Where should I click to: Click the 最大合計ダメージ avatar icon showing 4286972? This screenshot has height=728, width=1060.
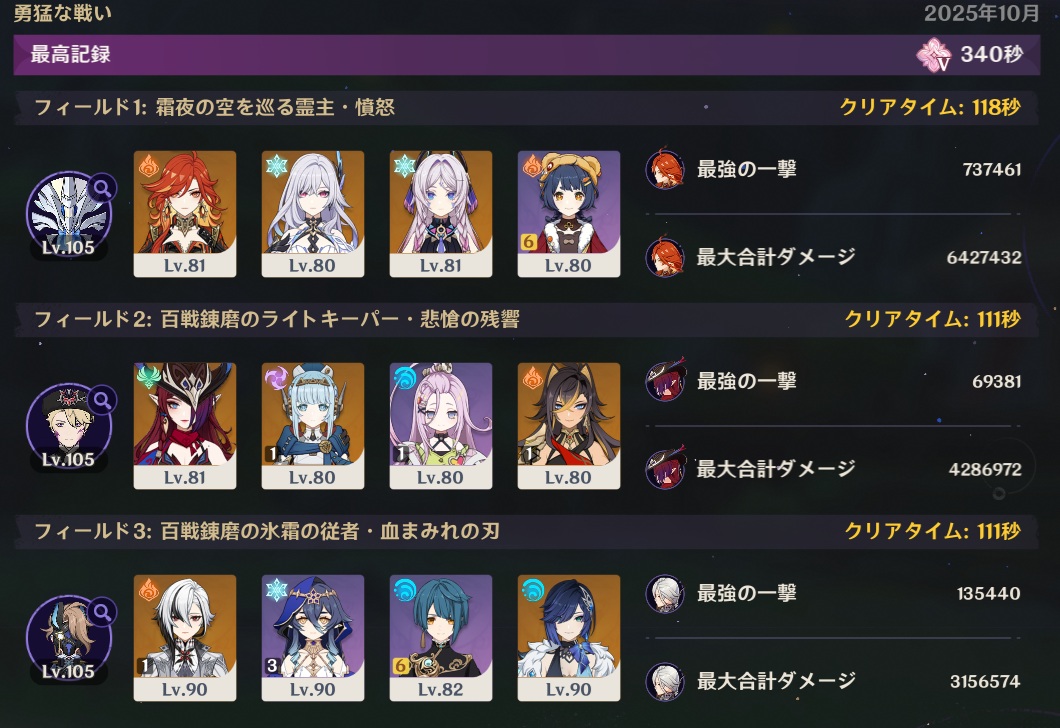[x=665, y=468]
